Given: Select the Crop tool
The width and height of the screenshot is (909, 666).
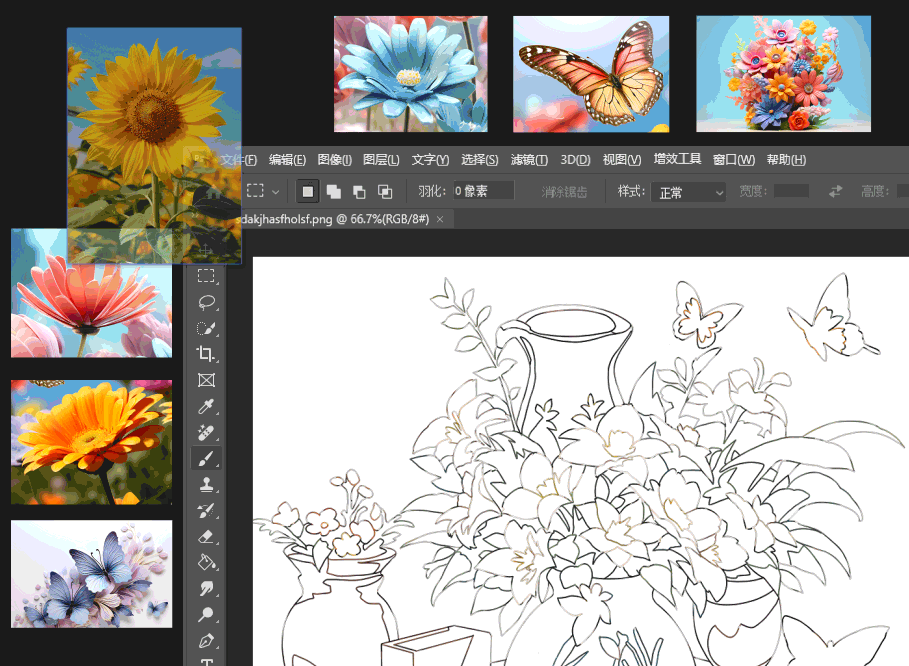Looking at the screenshot, I should click(207, 354).
